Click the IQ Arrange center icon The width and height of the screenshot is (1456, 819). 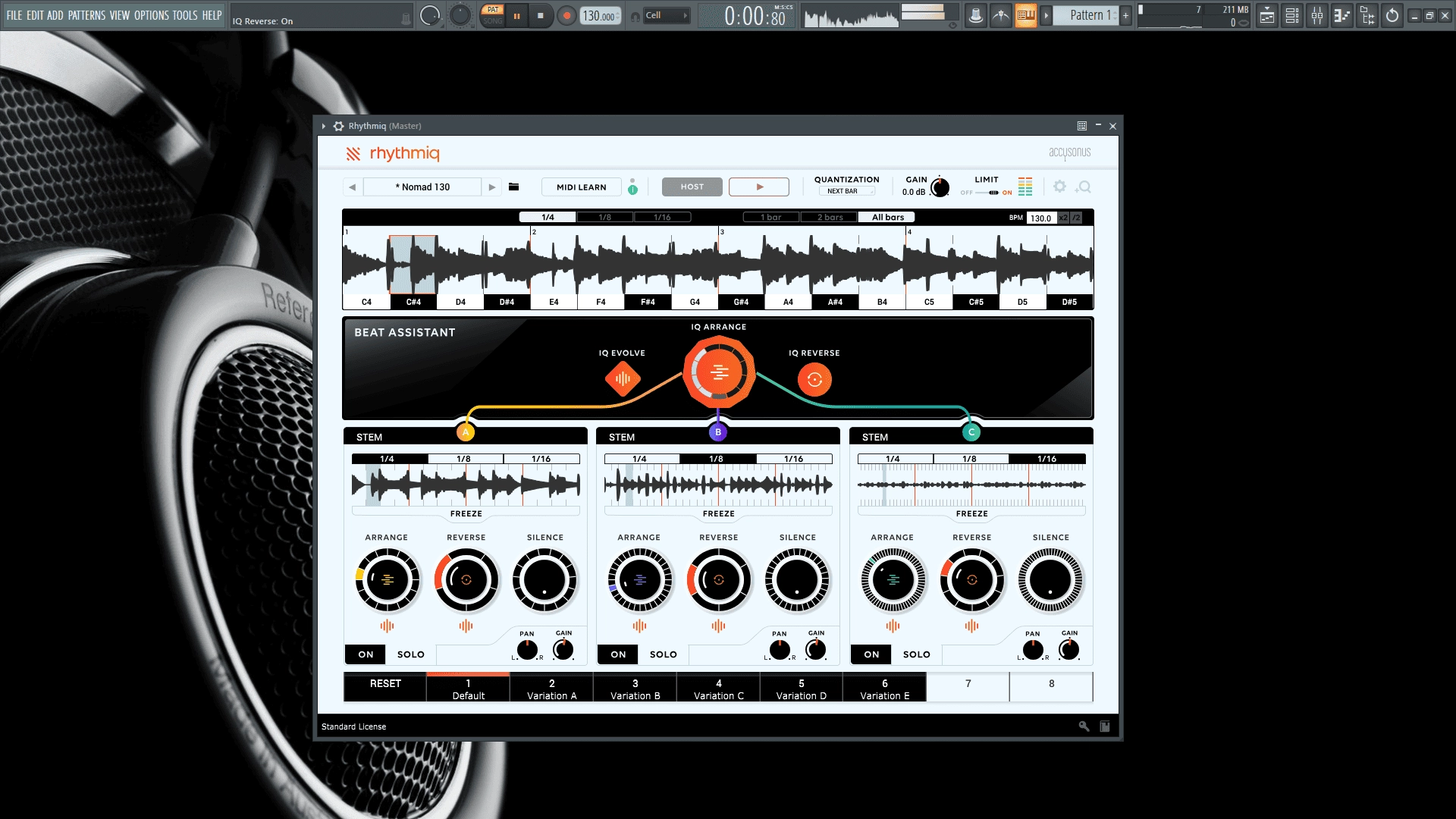coord(719,372)
